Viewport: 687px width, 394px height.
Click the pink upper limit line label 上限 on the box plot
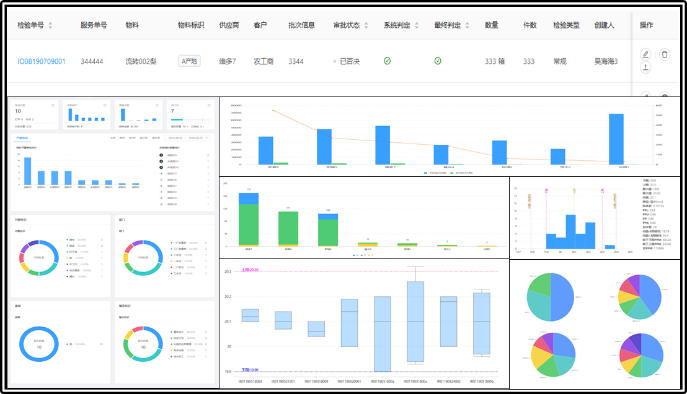coord(250,270)
